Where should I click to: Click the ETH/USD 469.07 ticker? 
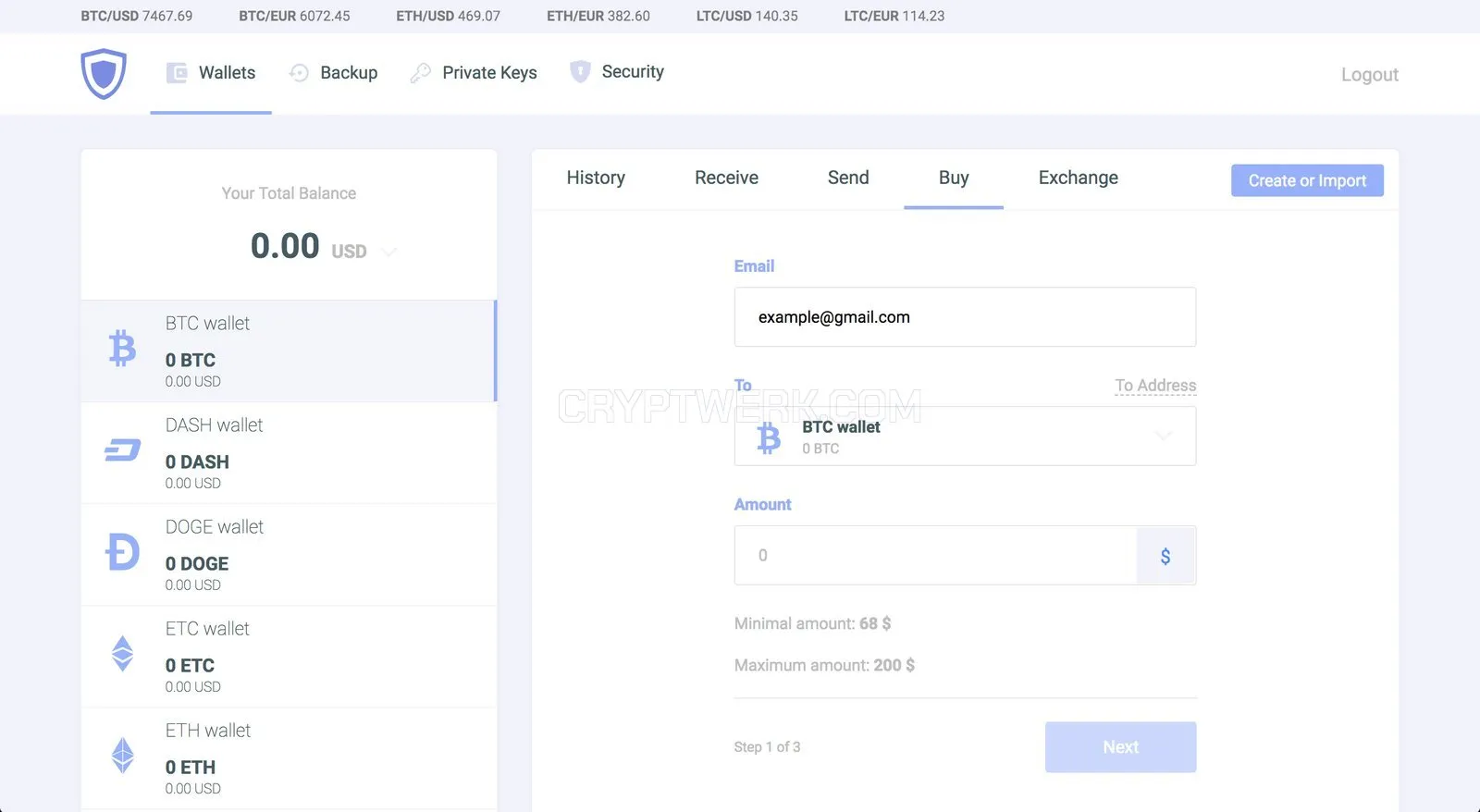(x=448, y=16)
